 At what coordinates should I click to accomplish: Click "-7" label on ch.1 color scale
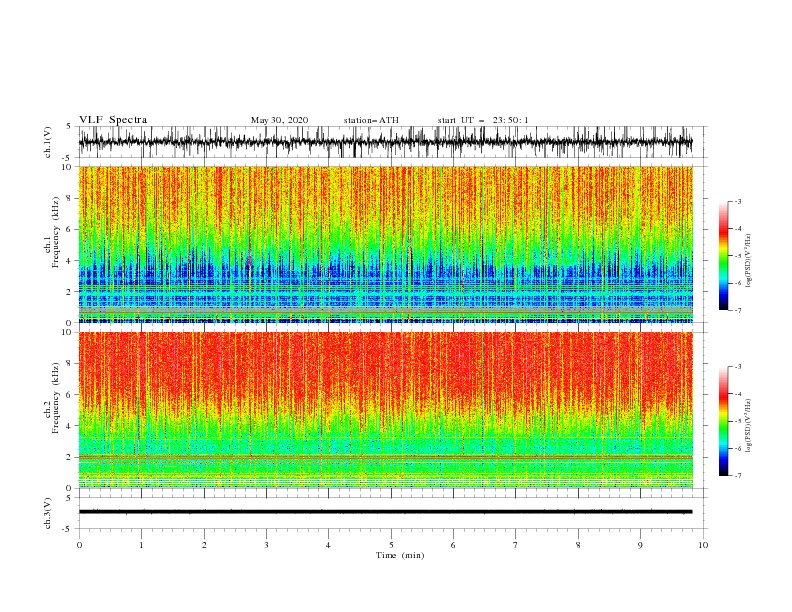[737, 310]
